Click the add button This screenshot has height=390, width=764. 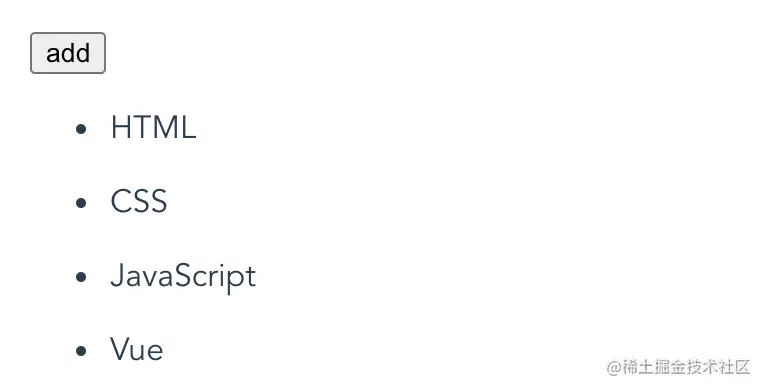tap(68, 53)
